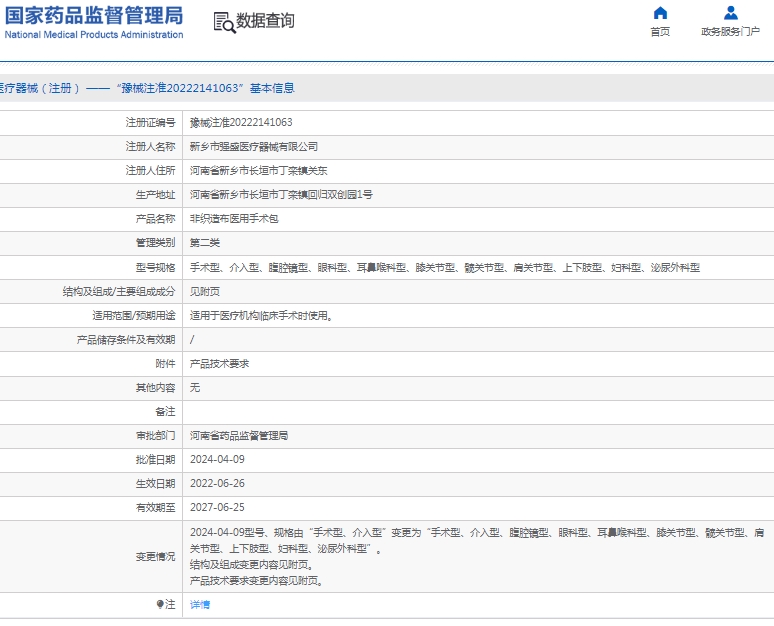Click the 型号规格 row label
Image resolution: width=774 pixels, height=626 pixels.
(155, 267)
